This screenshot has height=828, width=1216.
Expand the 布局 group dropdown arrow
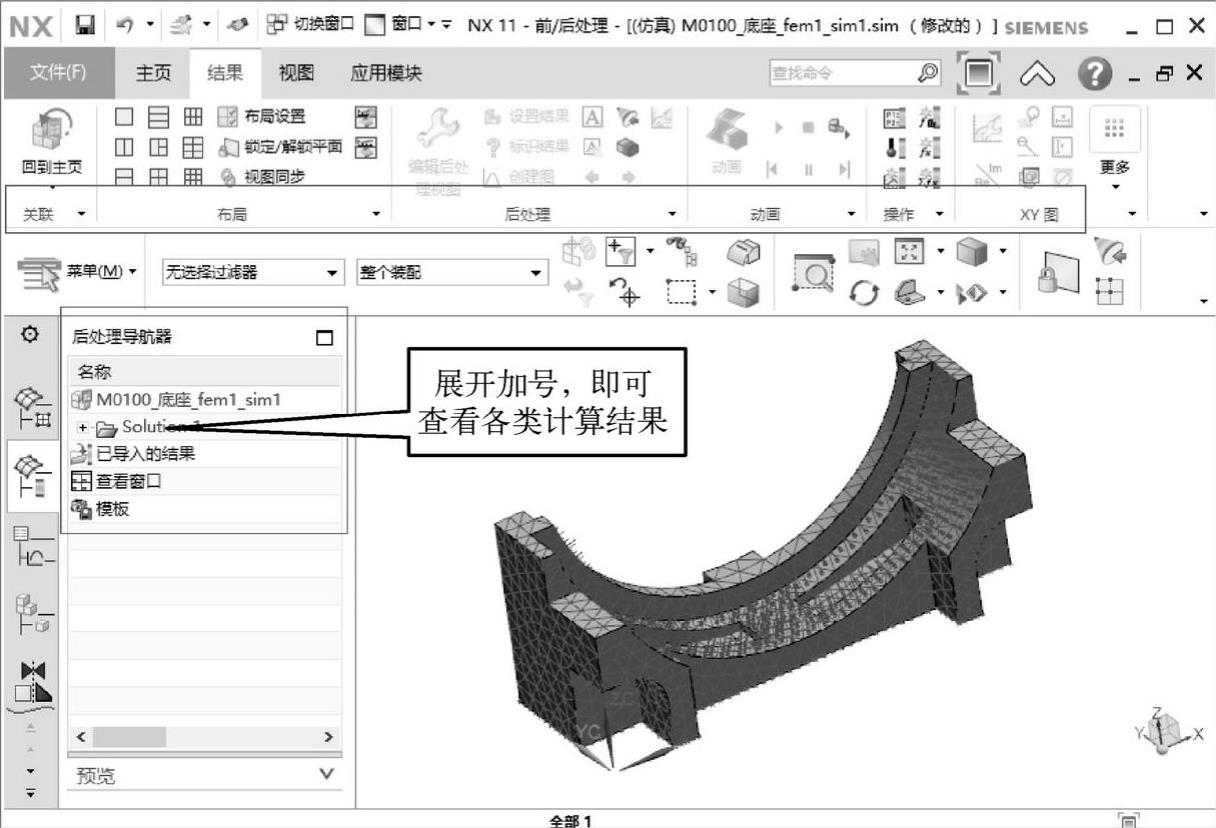pos(376,213)
